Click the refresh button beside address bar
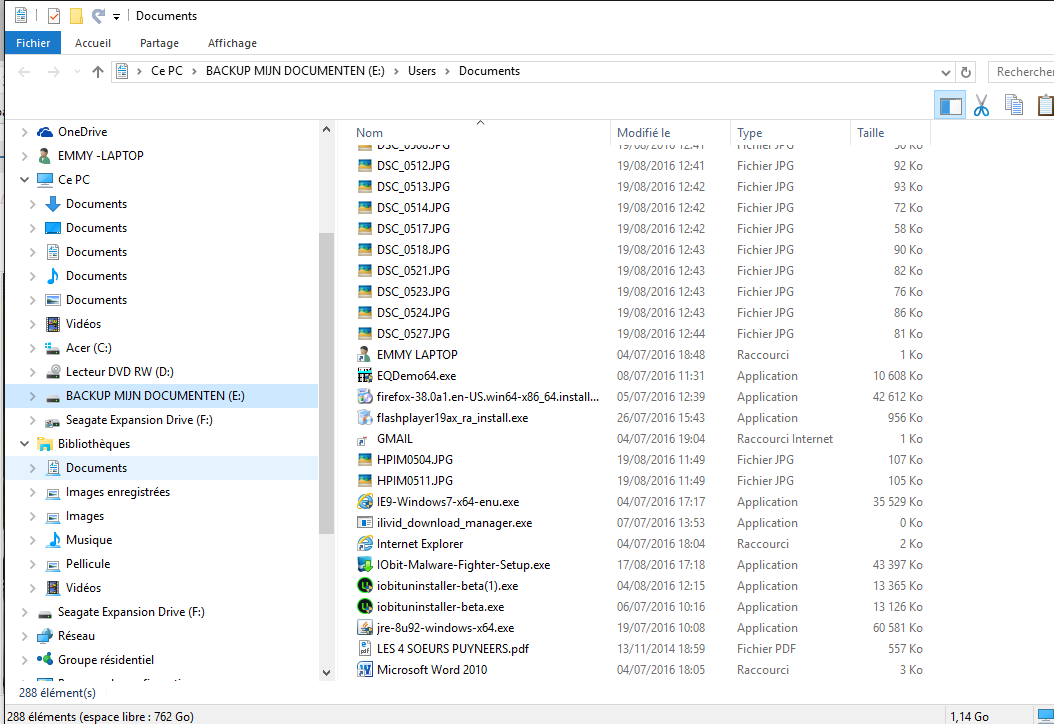 click(966, 72)
